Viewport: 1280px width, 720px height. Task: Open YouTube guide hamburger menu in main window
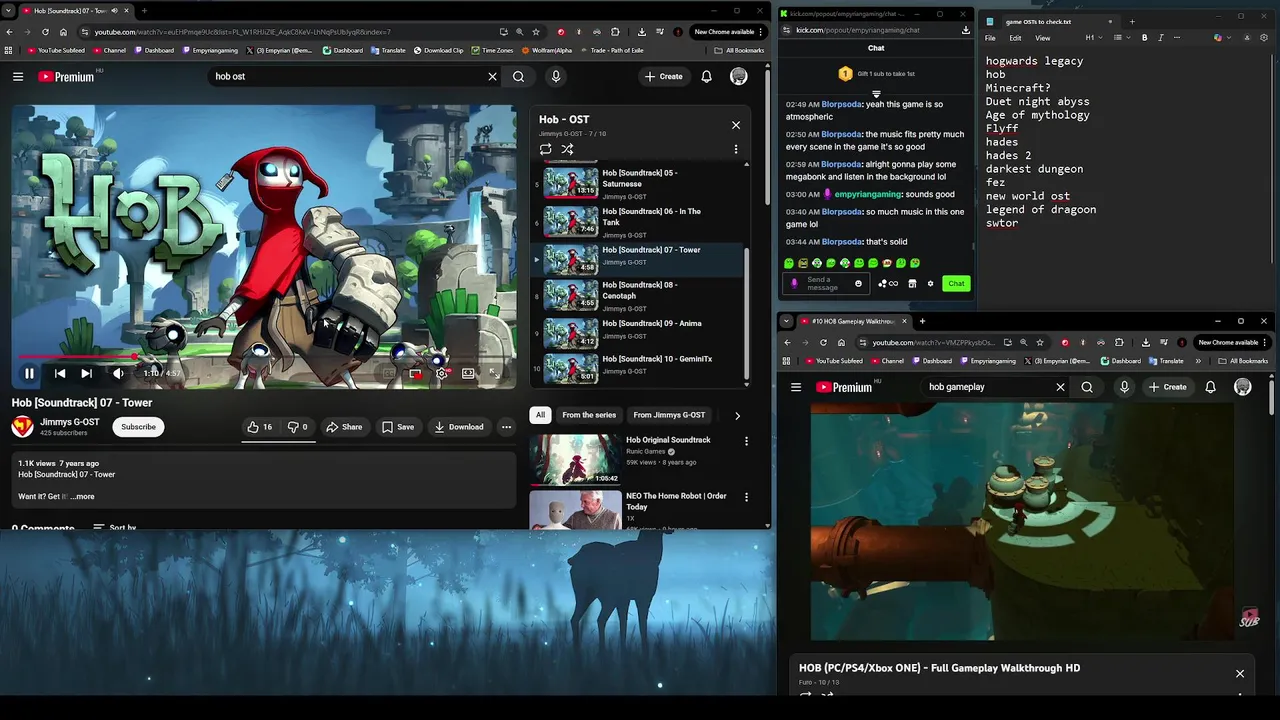click(18, 76)
